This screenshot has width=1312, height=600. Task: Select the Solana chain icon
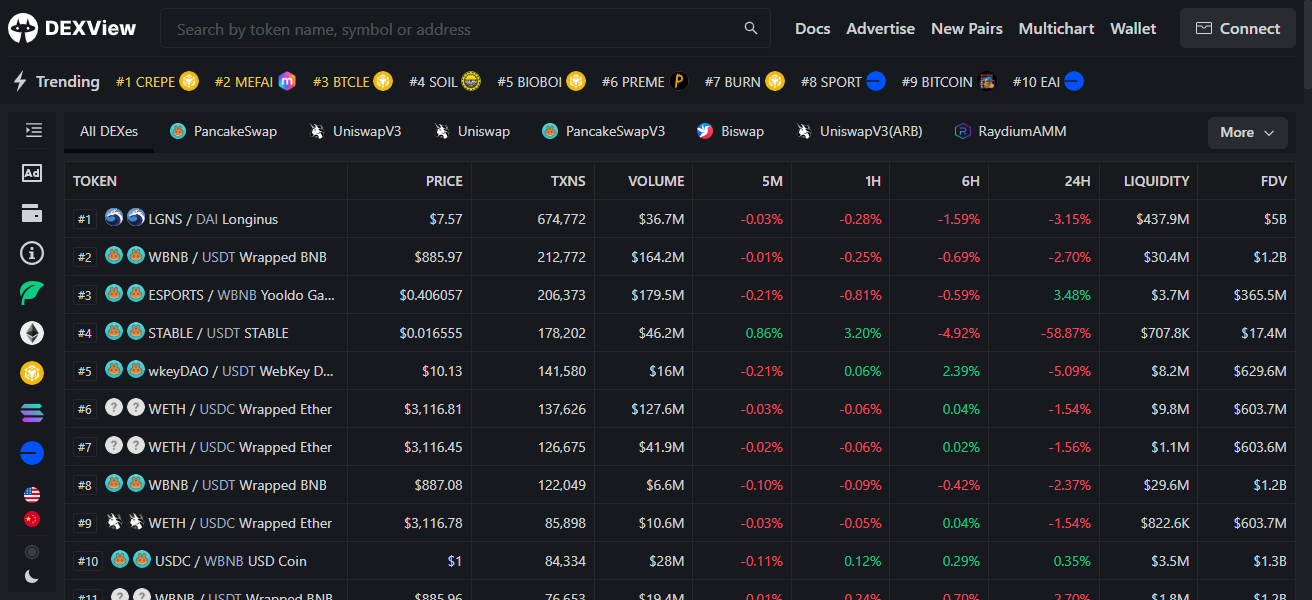pyautogui.click(x=32, y=413)
